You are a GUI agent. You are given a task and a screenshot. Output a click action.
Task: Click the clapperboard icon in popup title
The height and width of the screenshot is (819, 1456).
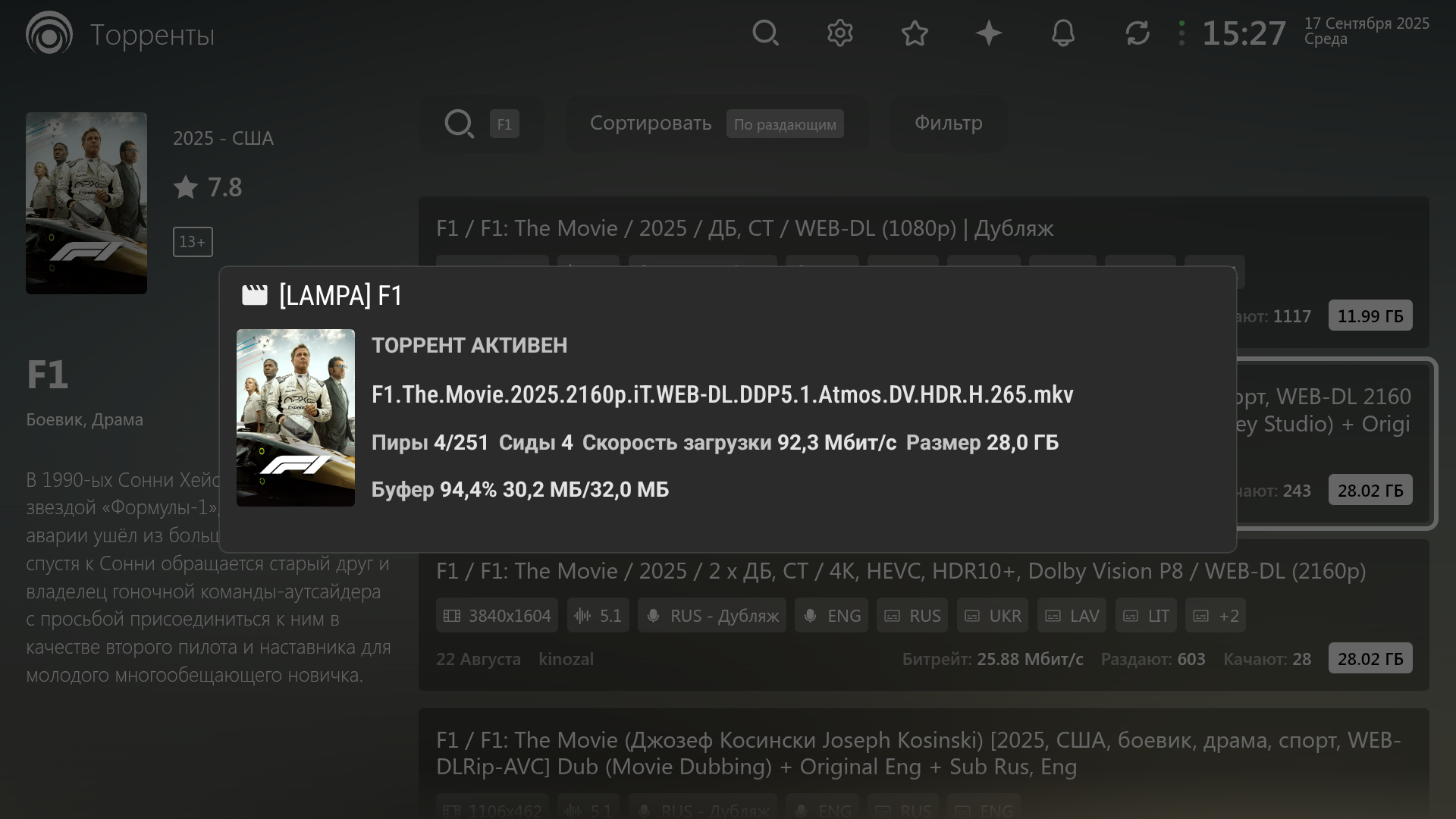pyautogui.click(x=255, y=295)
